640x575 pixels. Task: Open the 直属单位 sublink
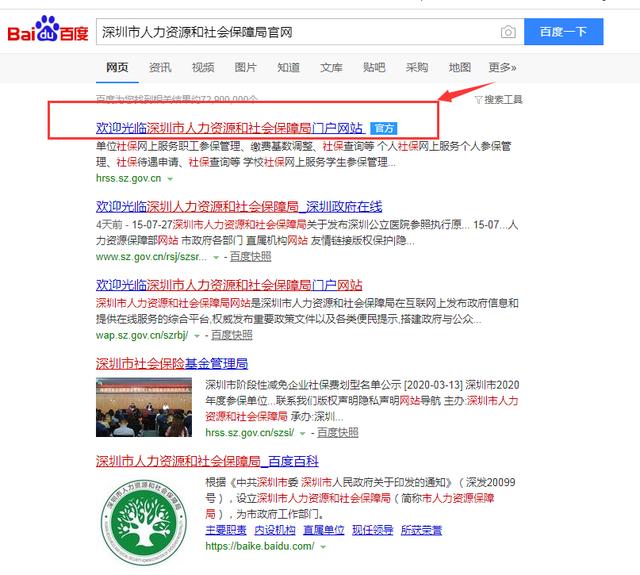(x=324, y=530)
